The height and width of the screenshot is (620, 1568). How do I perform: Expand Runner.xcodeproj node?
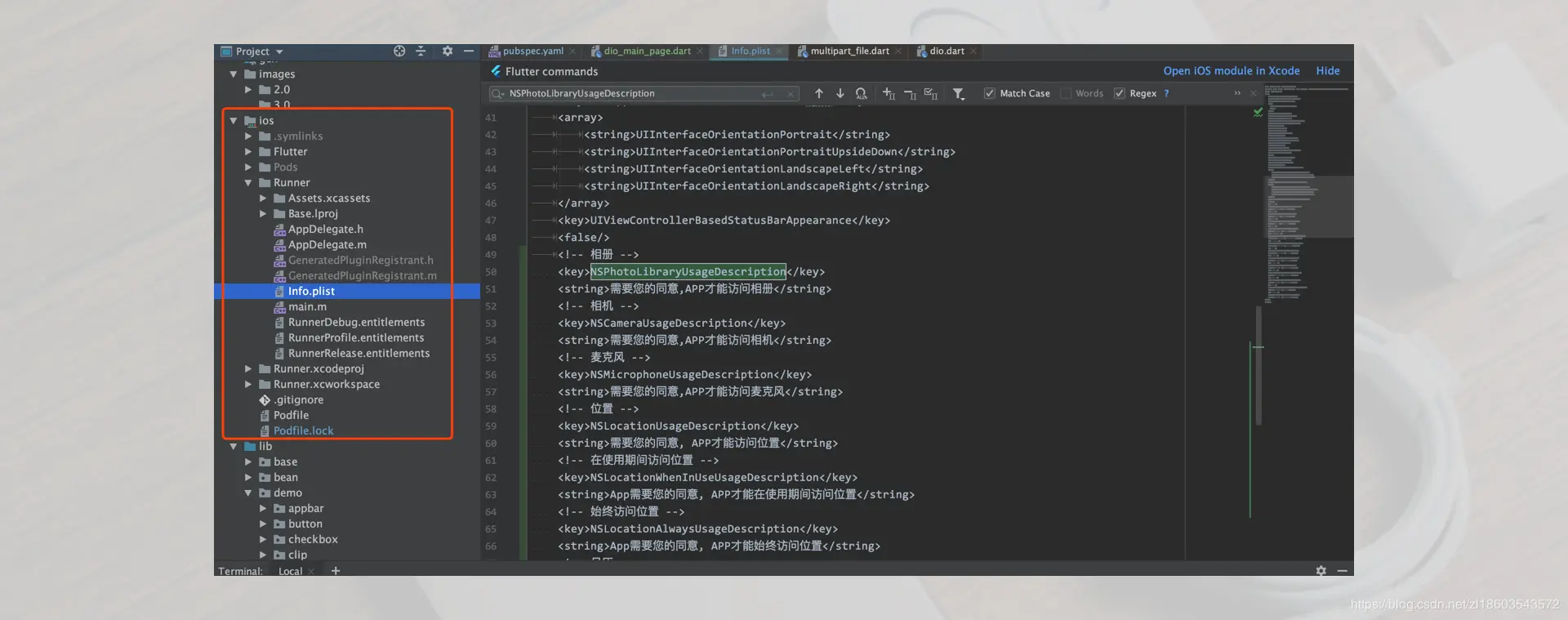pyautogui.click(x=248, y=369)
